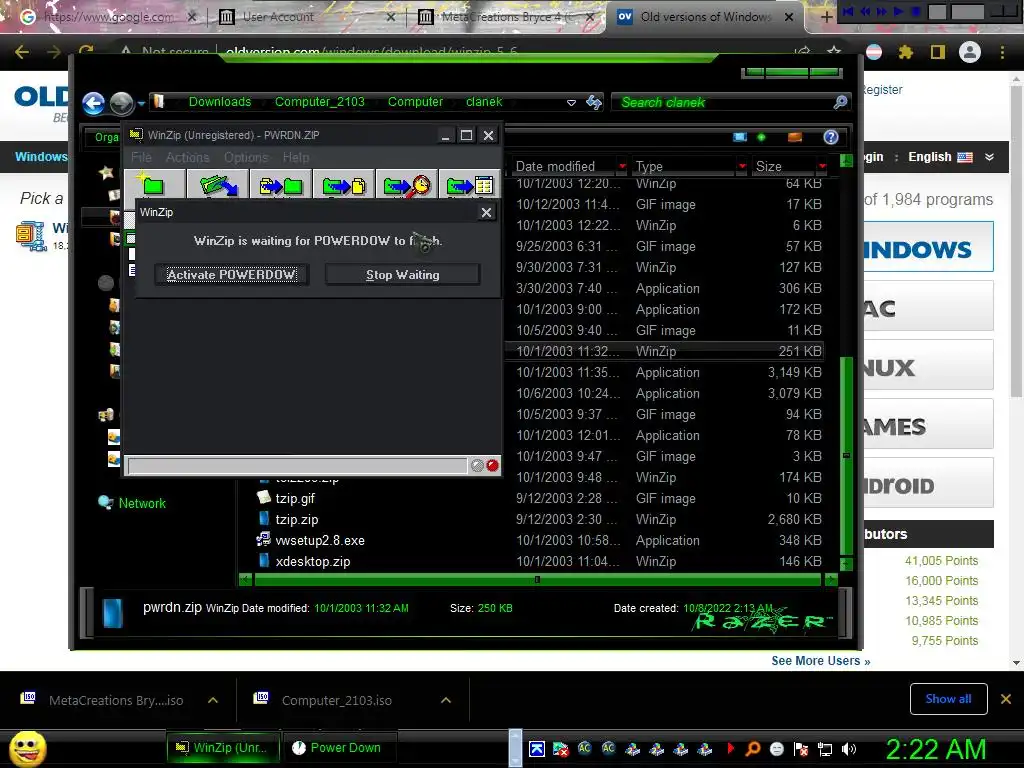The image size is (1024, 768).
Task: Open Size column filter dropdown arrow
Action: tap(822, 167)
